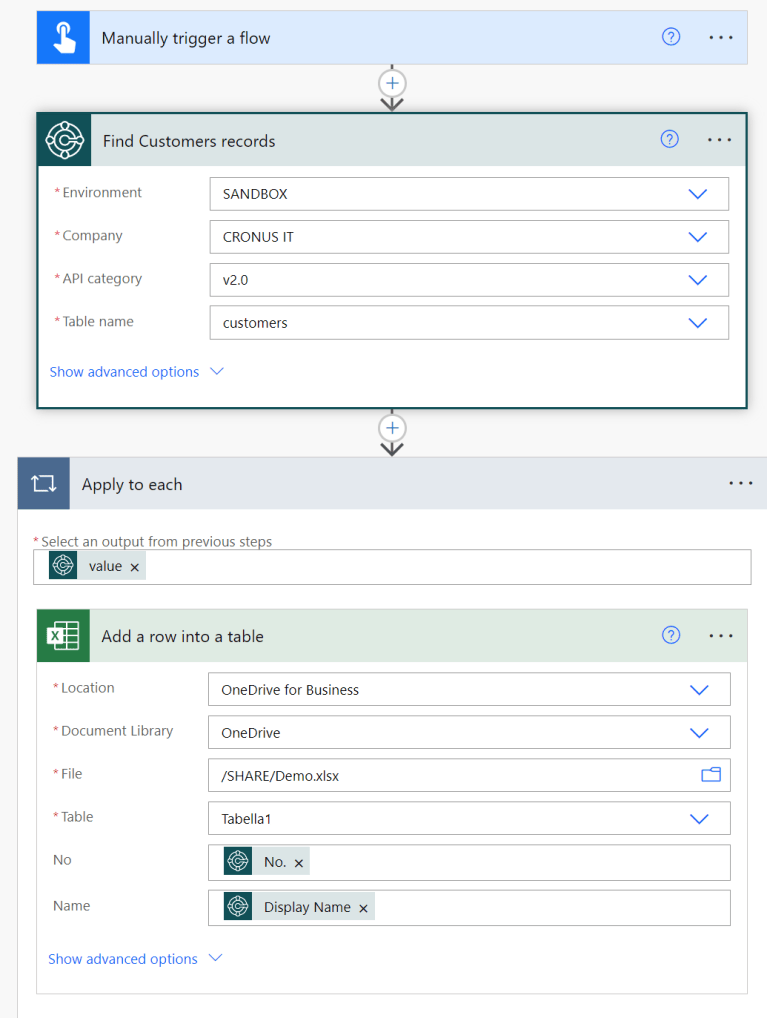Open the Environment dropdown showing SANDBOX

pyautogui.click(x=469, y=194)
